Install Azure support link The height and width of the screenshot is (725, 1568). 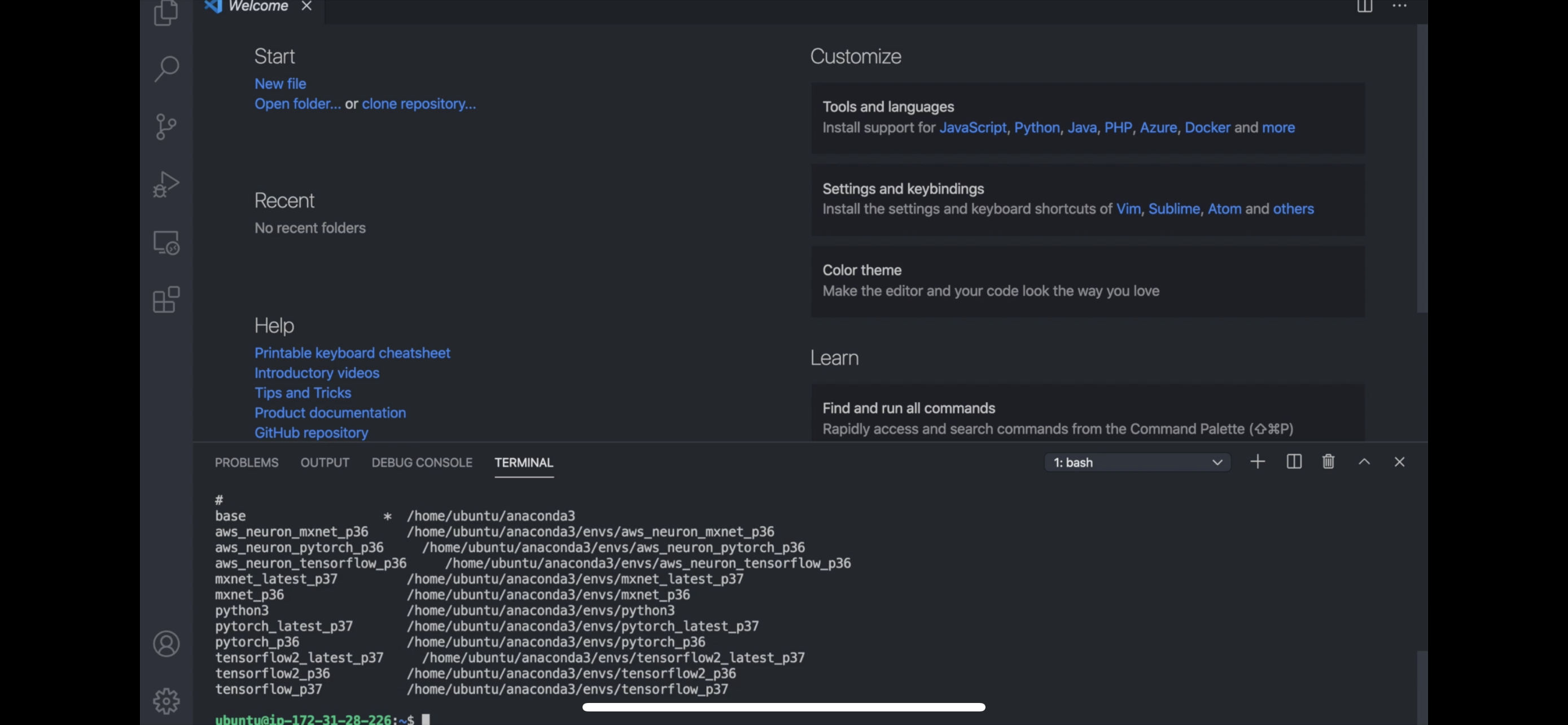(1158, 128)
